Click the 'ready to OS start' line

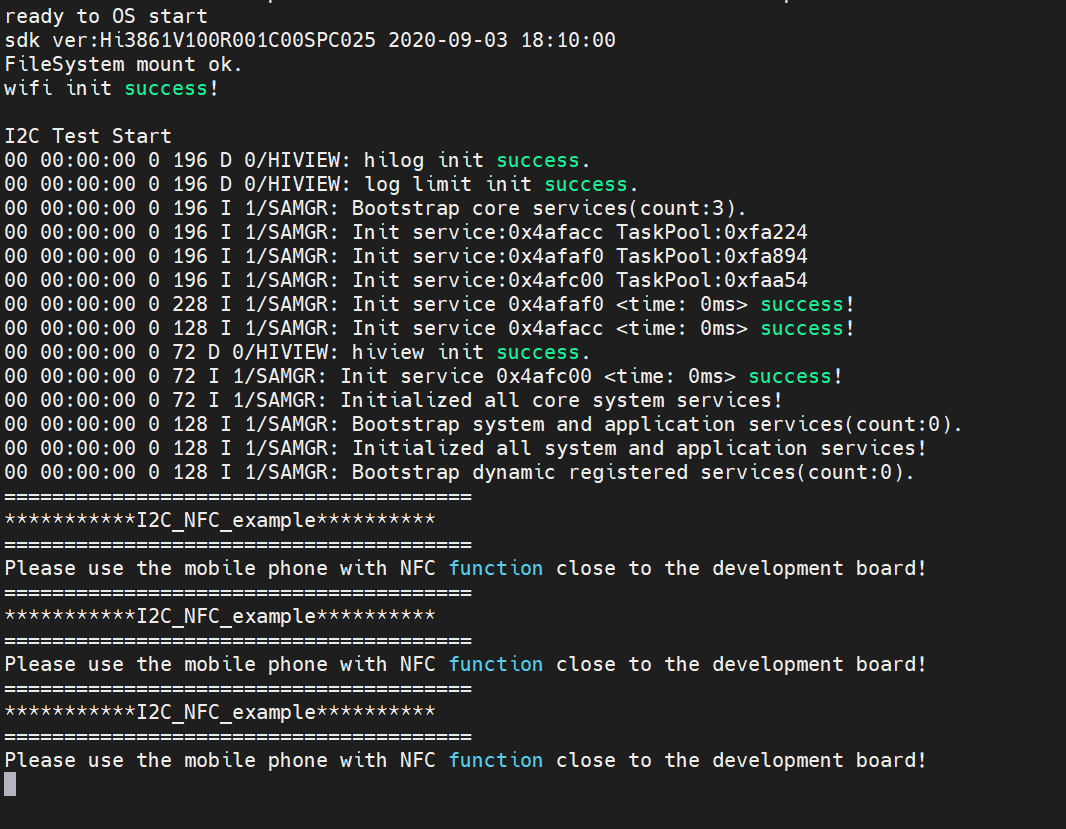click(x=105, y=16)
